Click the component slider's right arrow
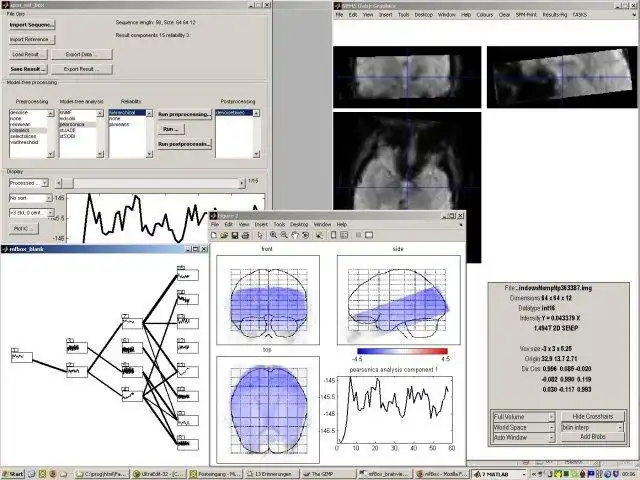This screenshot has height=480, width=640. click(242, 183)
